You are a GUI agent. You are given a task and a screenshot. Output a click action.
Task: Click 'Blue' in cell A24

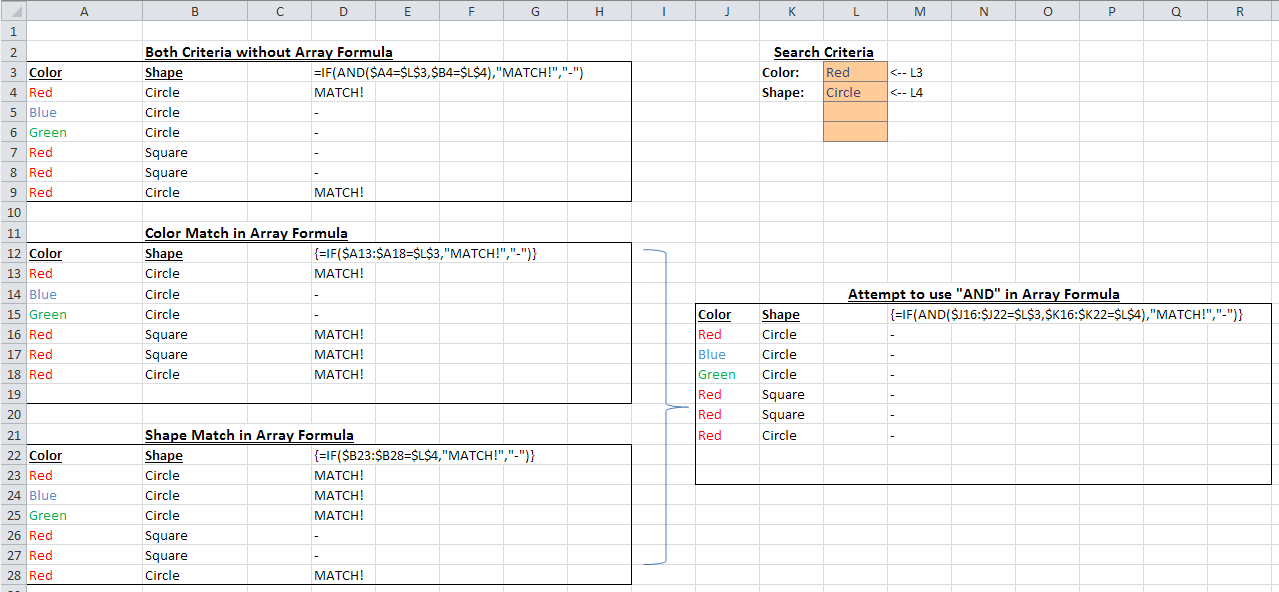coord(43,495)
